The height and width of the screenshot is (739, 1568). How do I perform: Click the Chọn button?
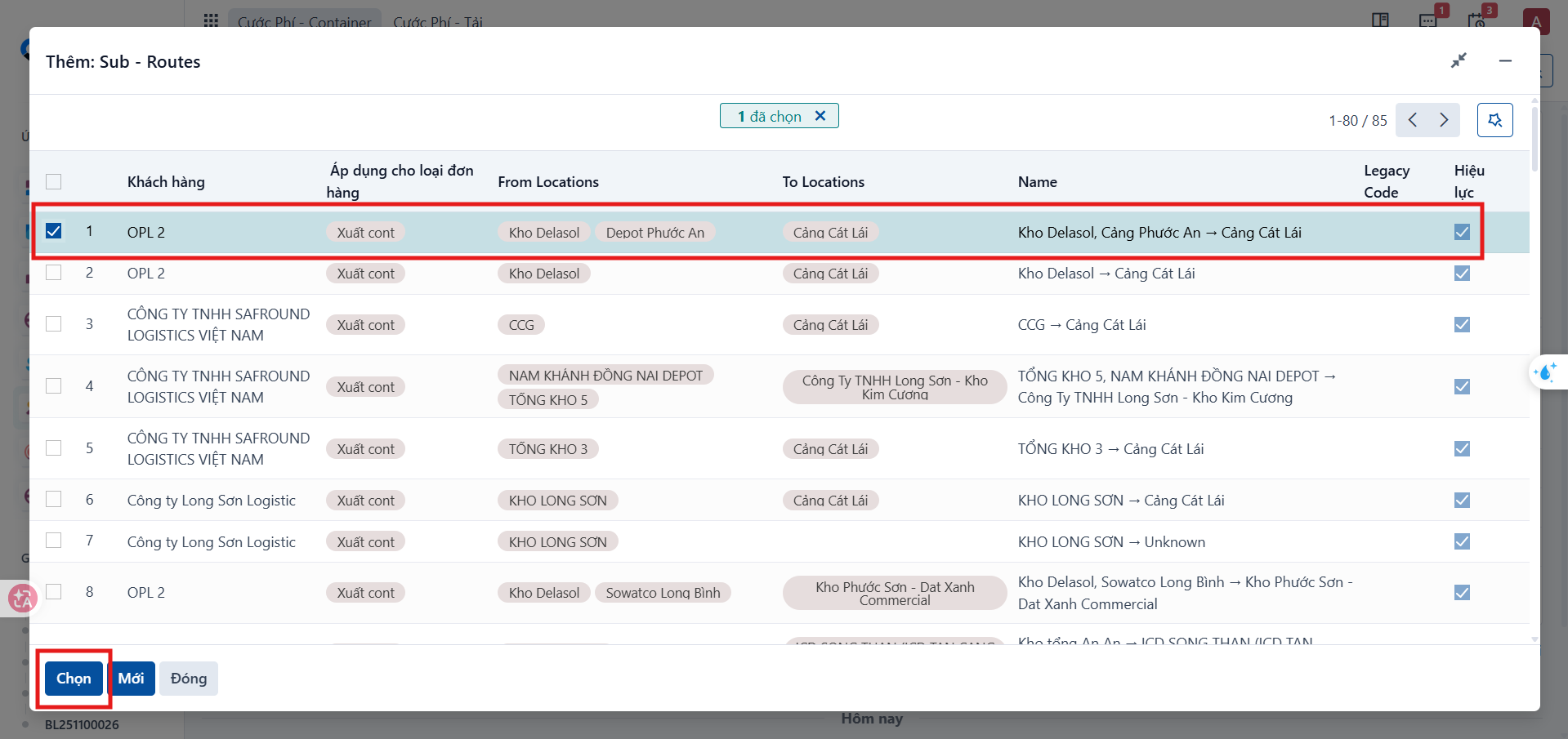[74, 679]
